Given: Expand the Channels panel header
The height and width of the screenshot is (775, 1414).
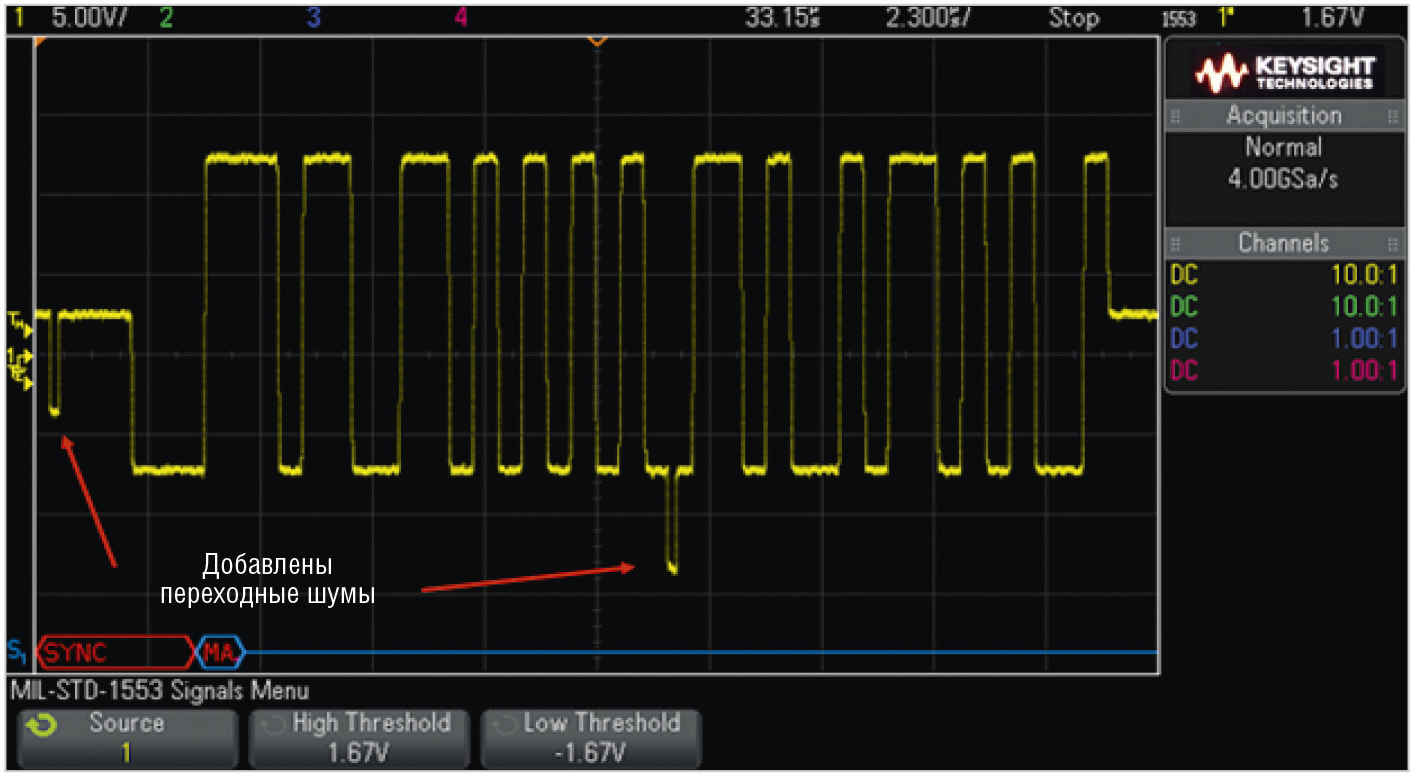Looking at the screenshot, I should [1284, 243].
